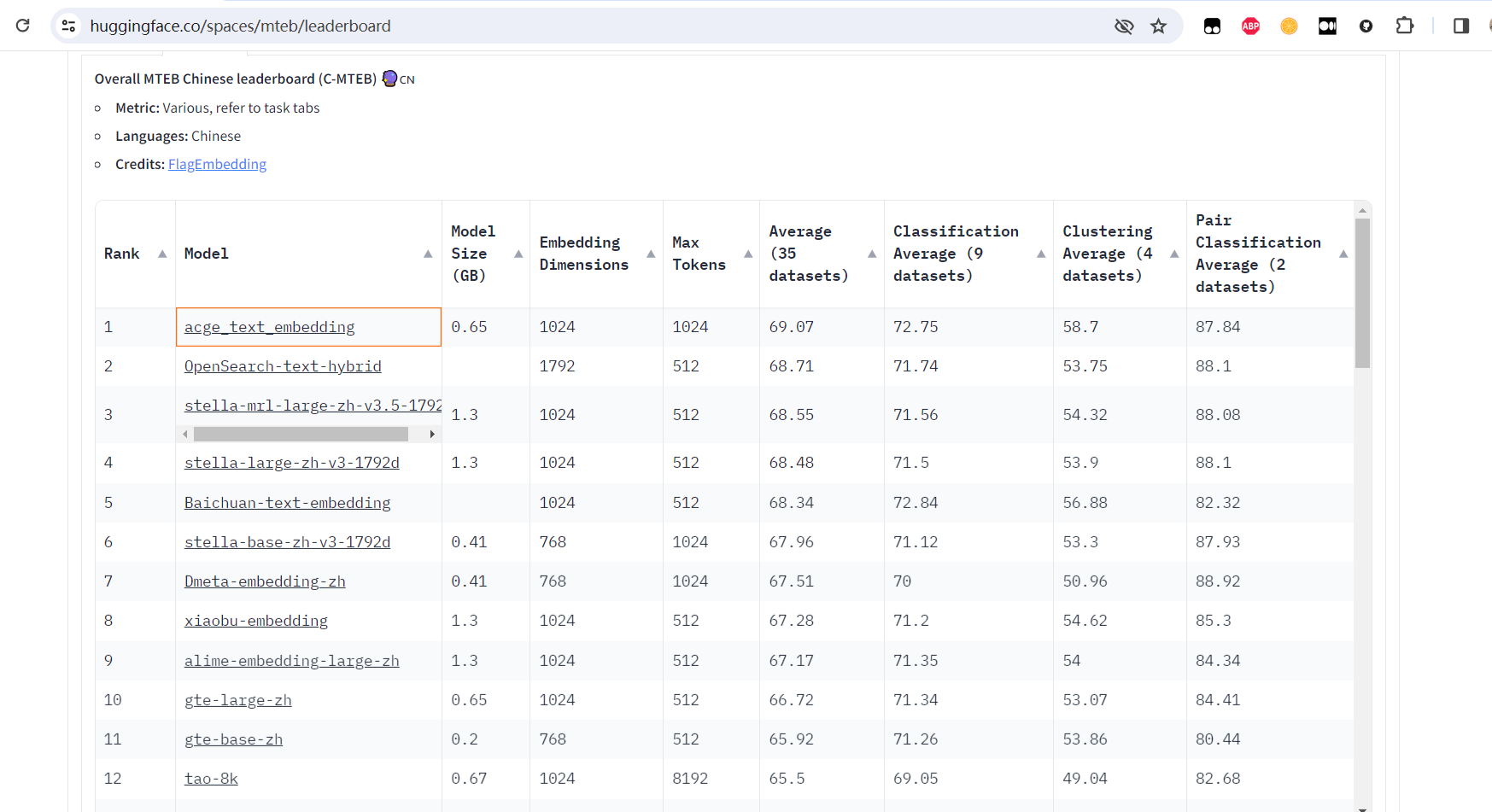Screen dimensions: 1492x812
Task: Sort the table by Rank column
Action: tap(162, 254)
